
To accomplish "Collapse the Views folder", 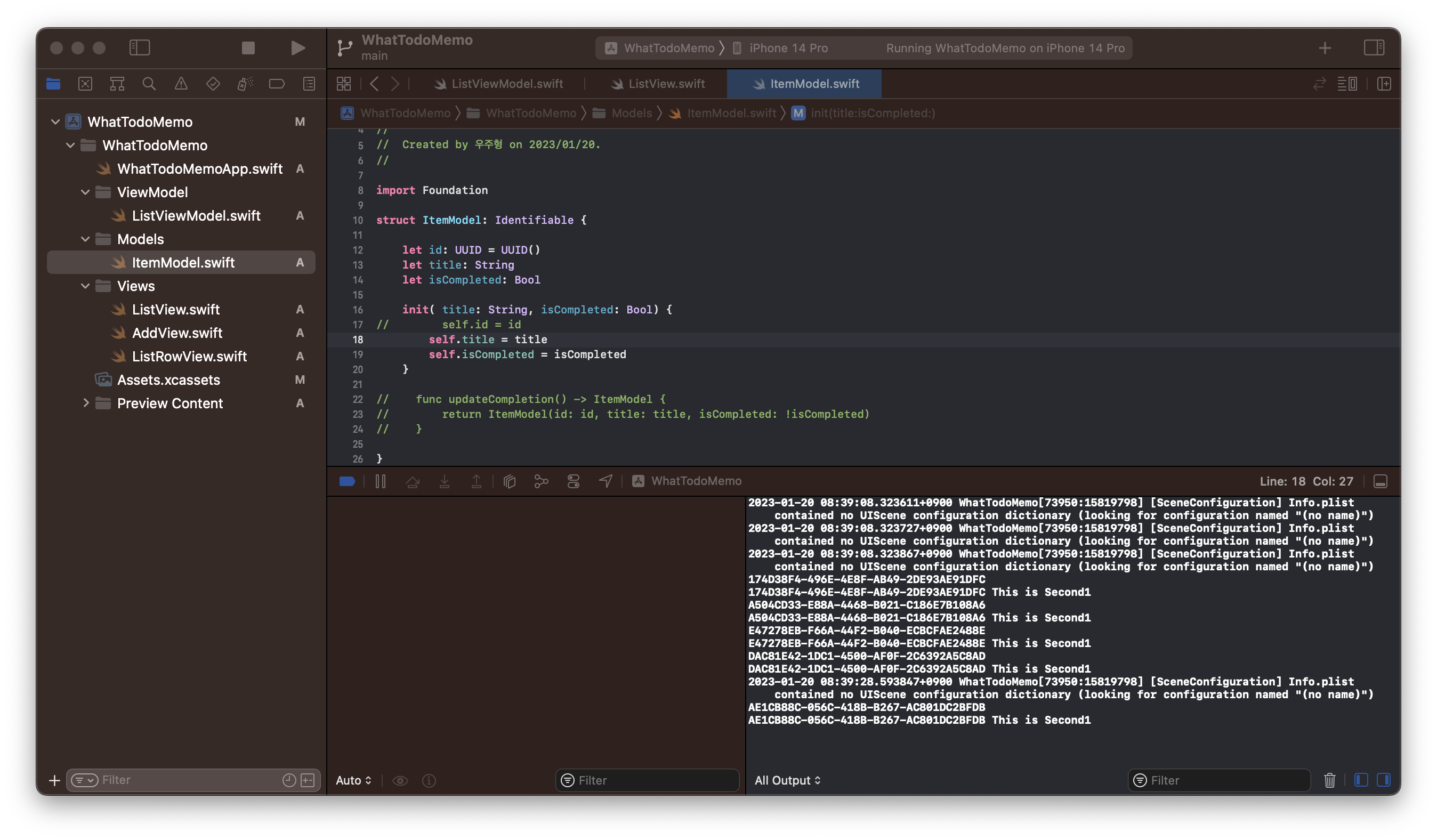I will click(85, 286).
